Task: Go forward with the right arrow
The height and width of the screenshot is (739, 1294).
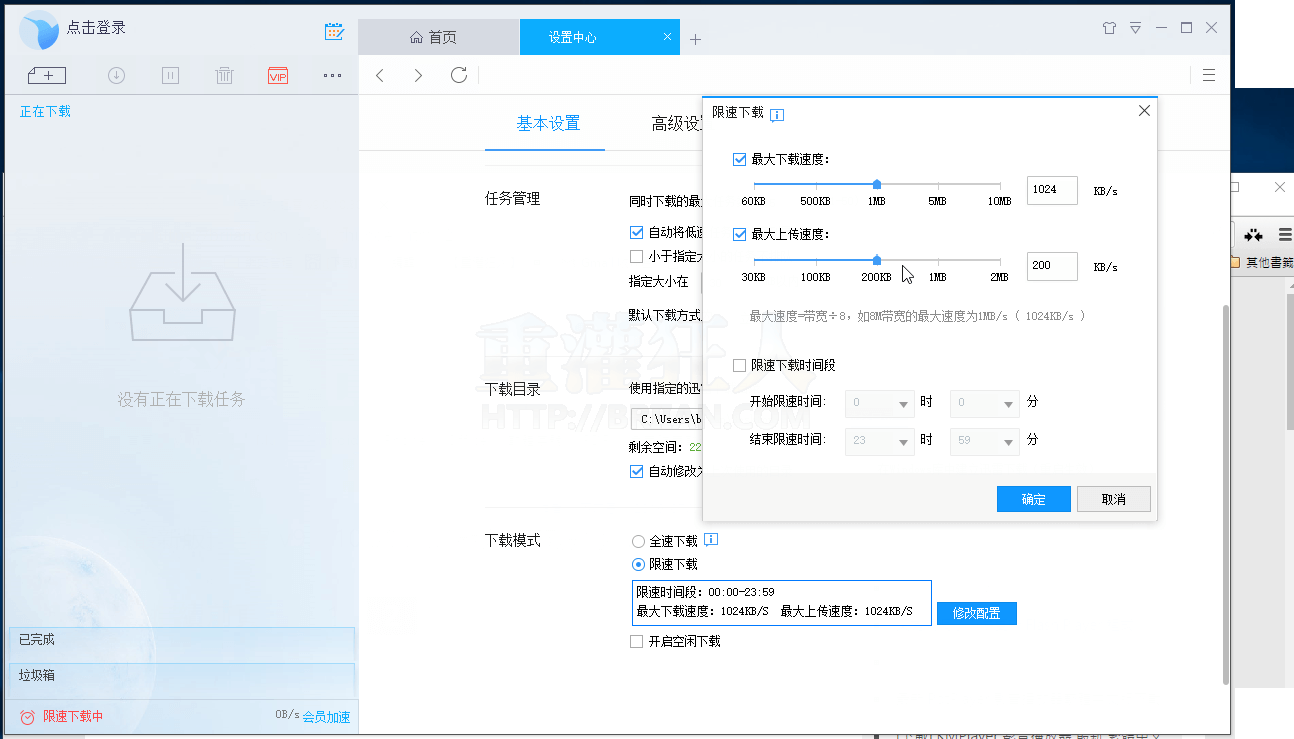Action: 418,75
